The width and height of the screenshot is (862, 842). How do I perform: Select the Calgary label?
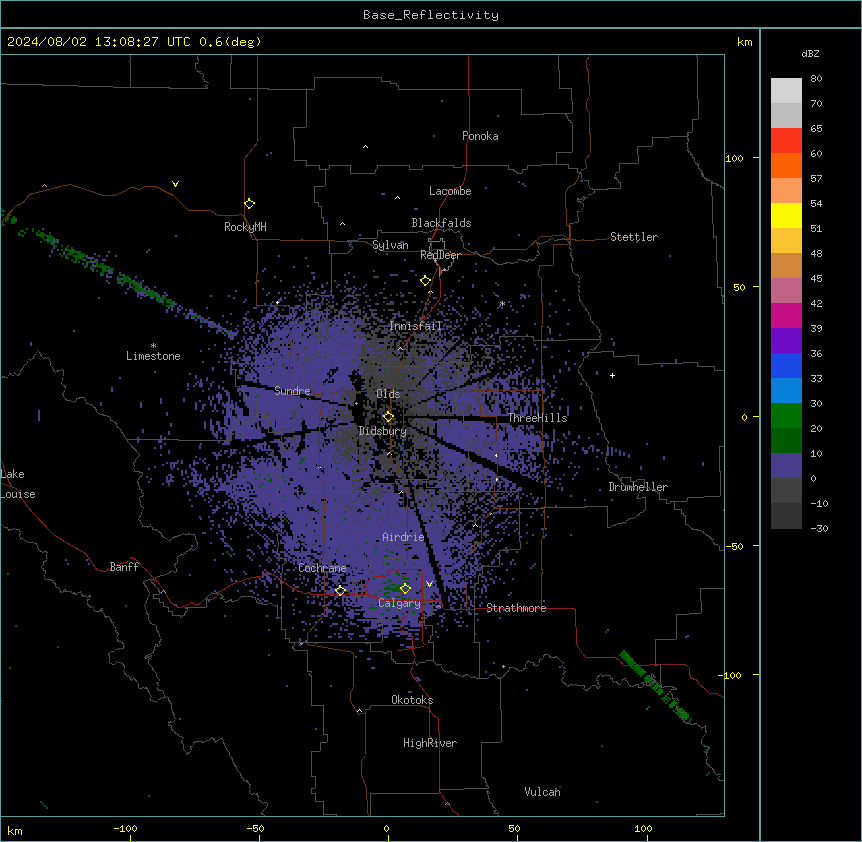pyautogui.click(x=400, y=603)
